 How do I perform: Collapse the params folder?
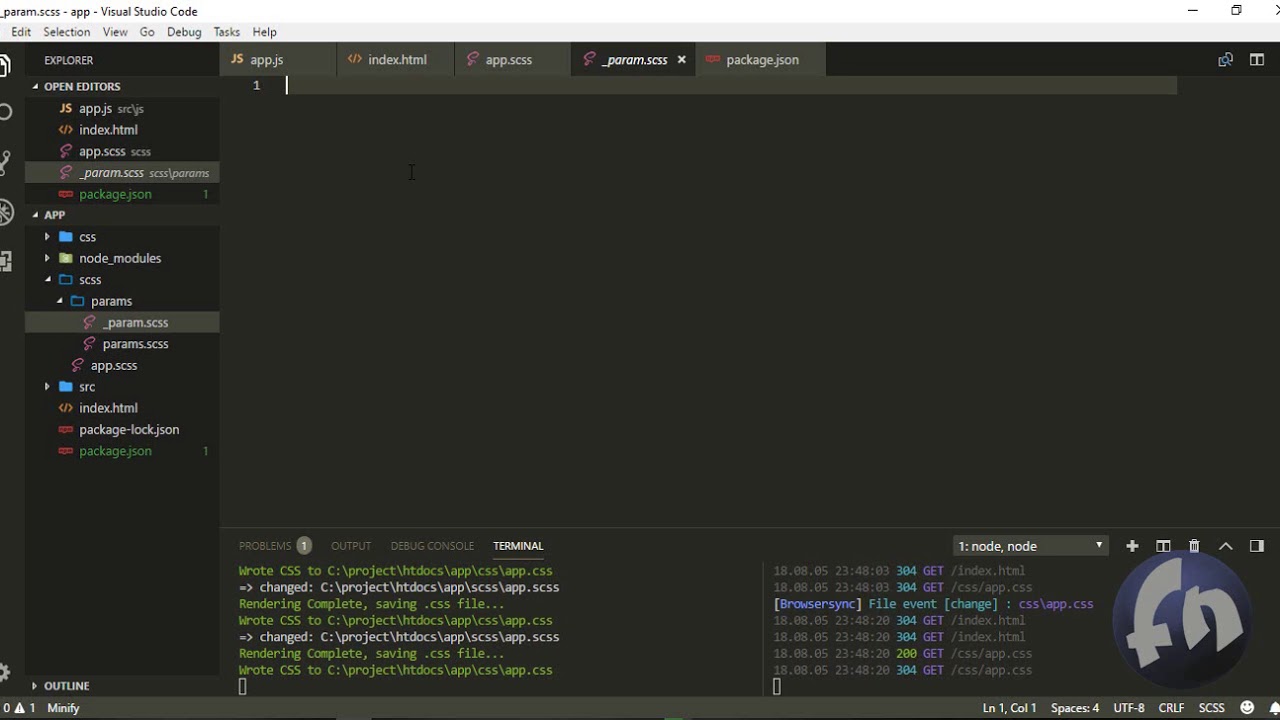point(122,301)
